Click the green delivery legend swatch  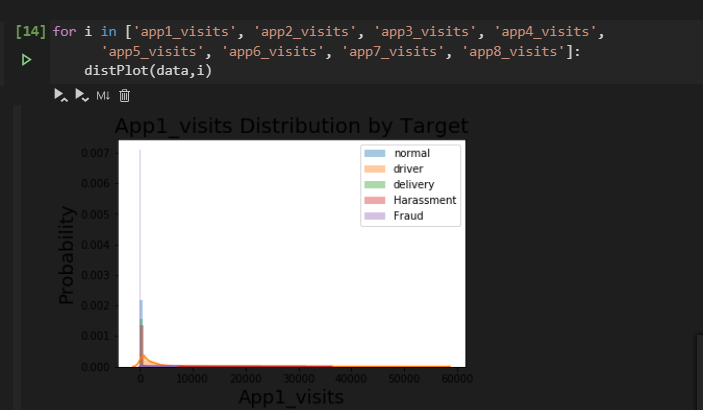375,184
